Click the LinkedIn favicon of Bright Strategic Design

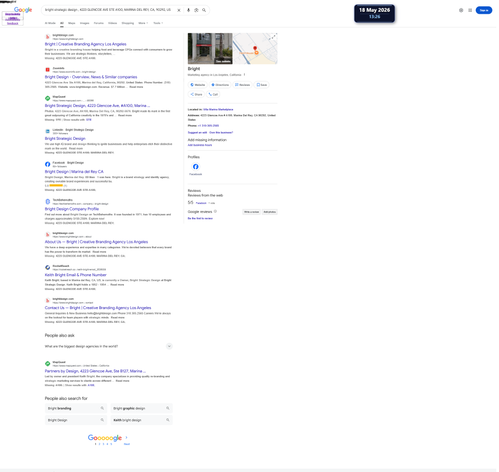[48, 132]
